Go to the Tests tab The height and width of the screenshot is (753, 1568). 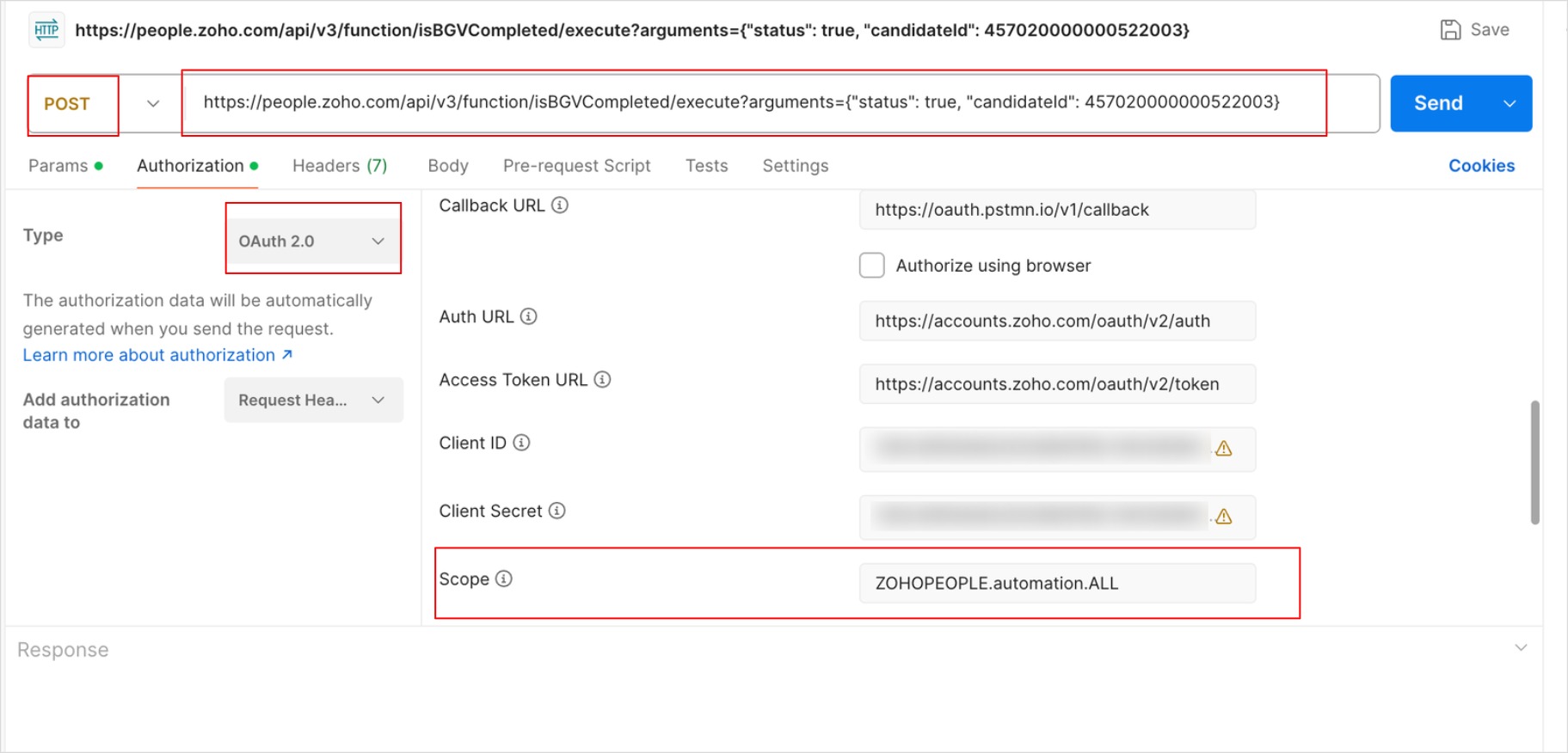click(x=706, y=166)
